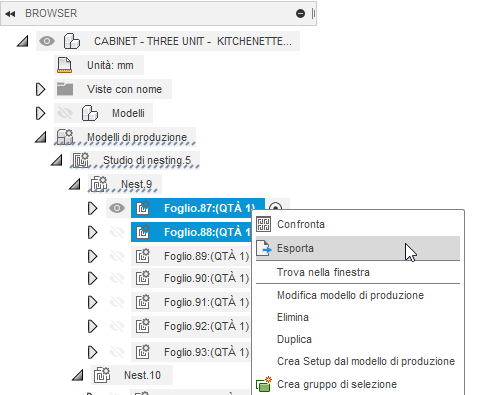
Task: Show Foglio.90 using its eye icon
Action: pos(117,278)
